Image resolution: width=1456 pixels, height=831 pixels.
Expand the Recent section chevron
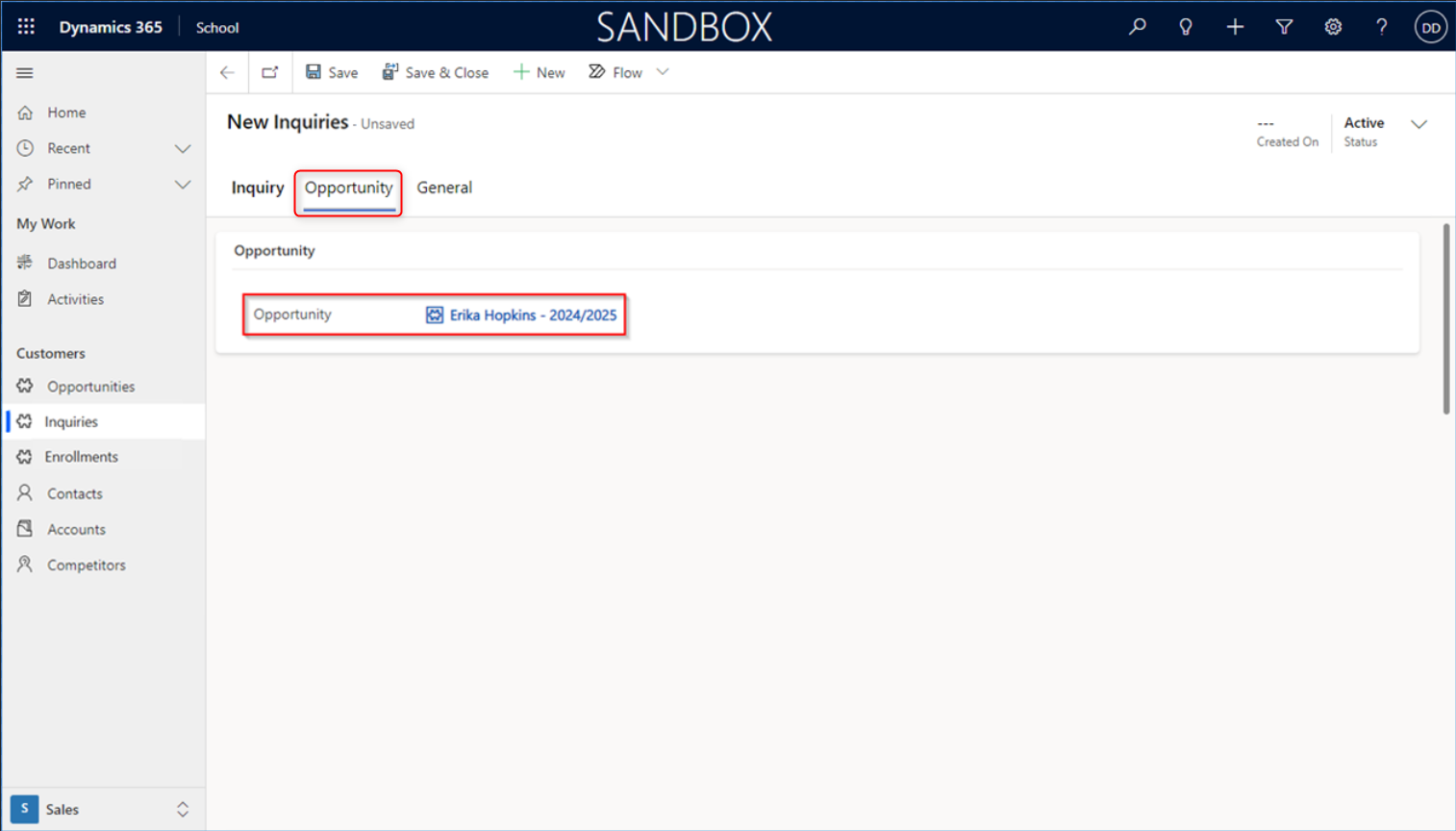(x=182, y=149)
